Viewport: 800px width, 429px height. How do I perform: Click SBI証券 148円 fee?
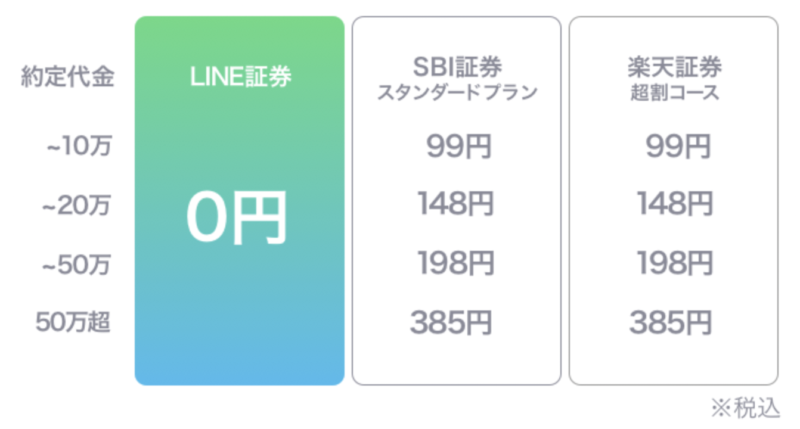click(456, 204)
